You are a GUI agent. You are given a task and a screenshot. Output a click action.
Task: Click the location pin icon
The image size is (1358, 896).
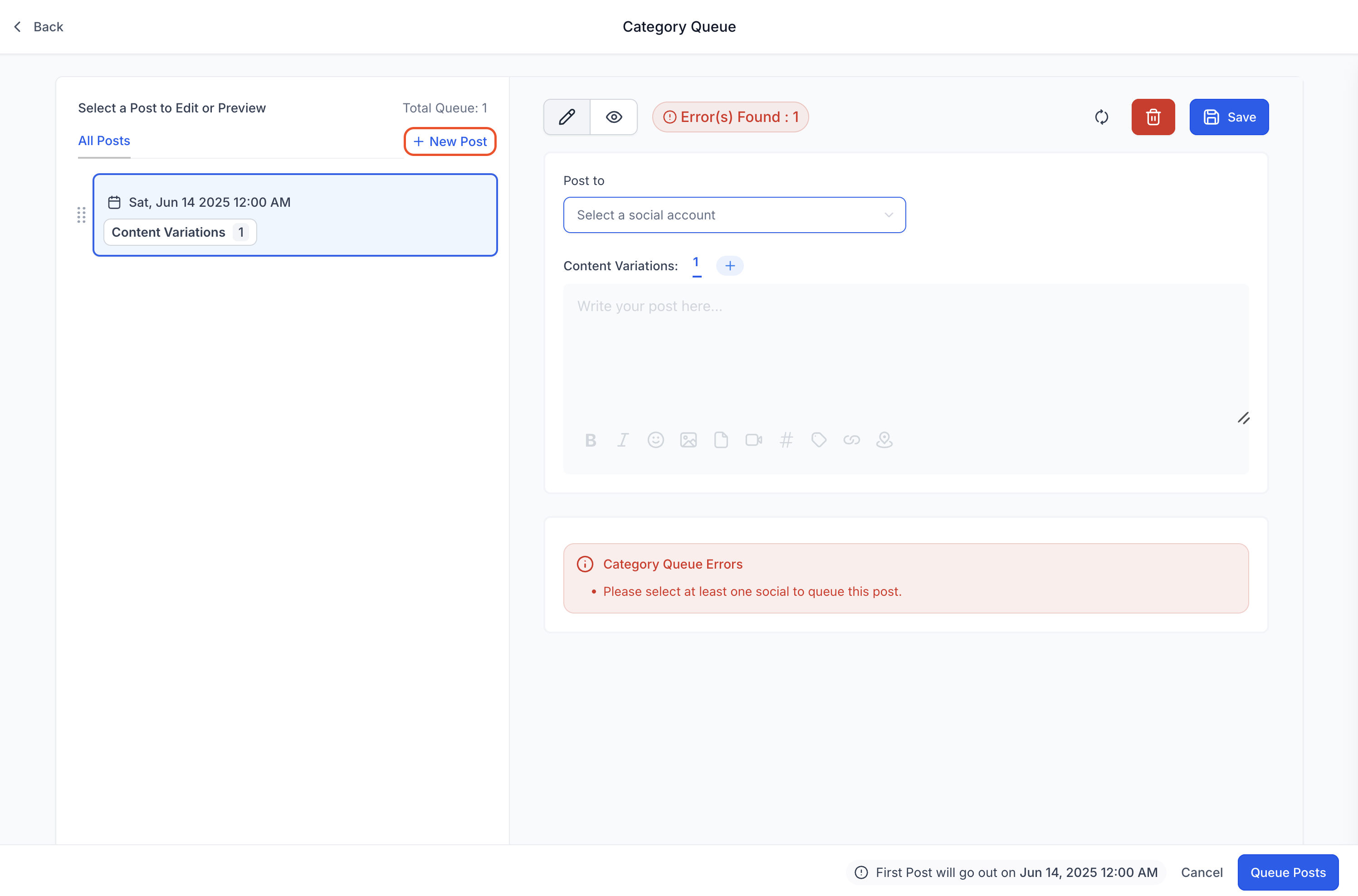click(884, 440)
